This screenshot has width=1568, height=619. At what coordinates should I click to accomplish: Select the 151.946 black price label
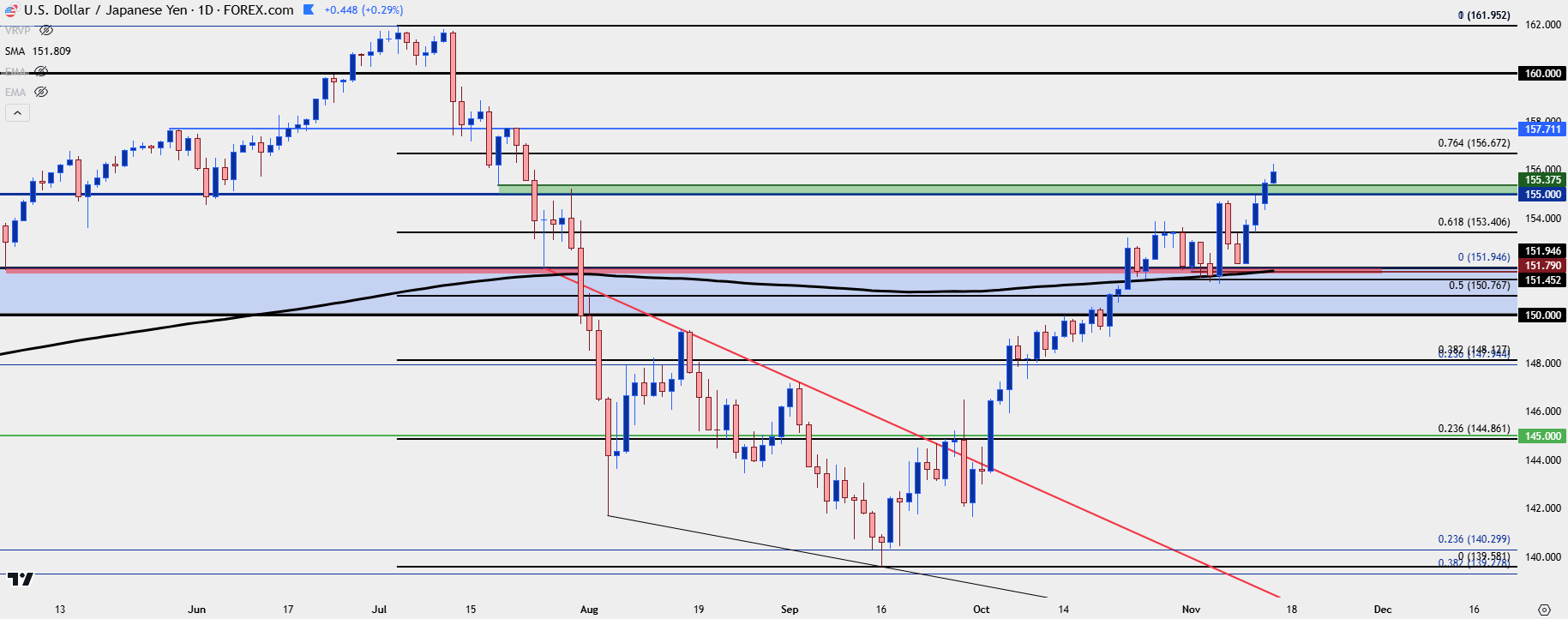pos(1542,251)
